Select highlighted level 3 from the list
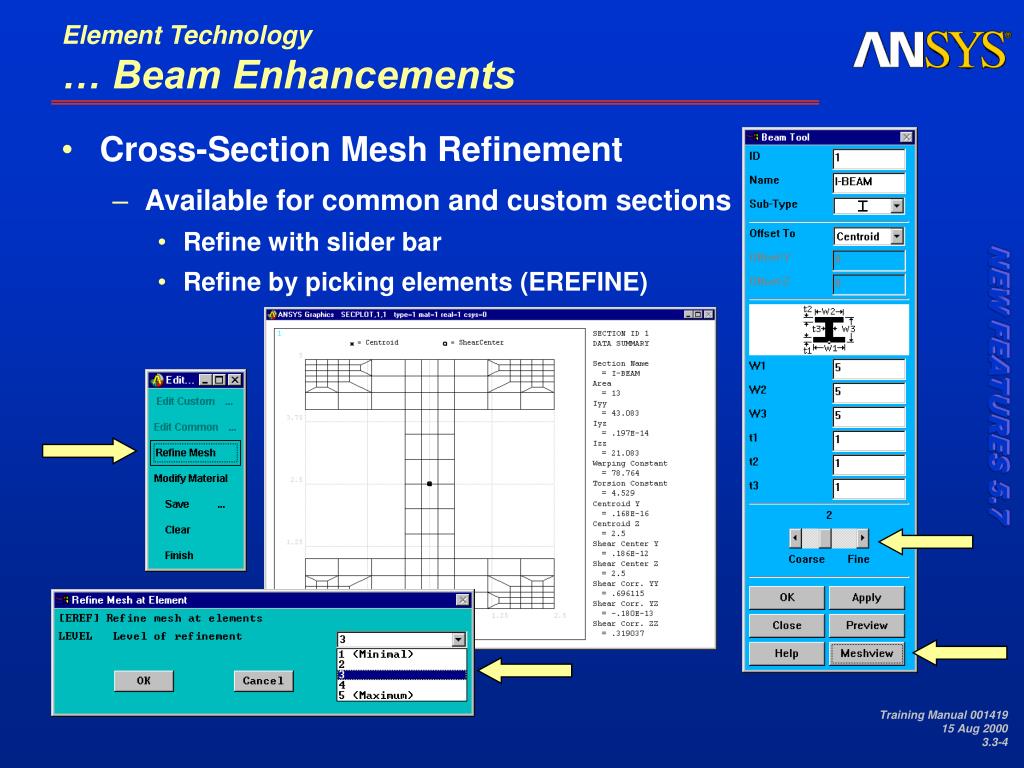The image size is (1024, 768). click(402, 675)
